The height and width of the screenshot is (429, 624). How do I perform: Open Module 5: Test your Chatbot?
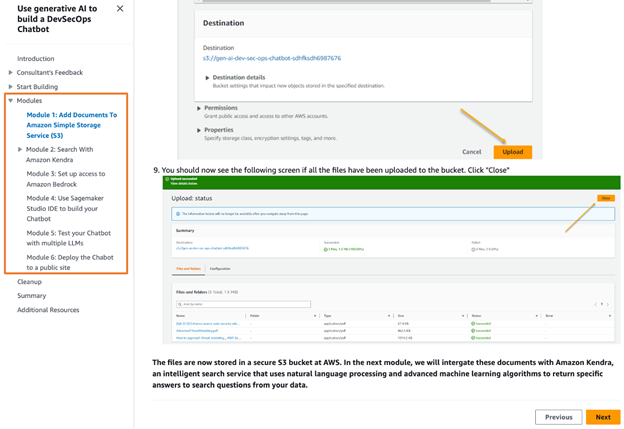pyautogui.click(x=68, y=238)
